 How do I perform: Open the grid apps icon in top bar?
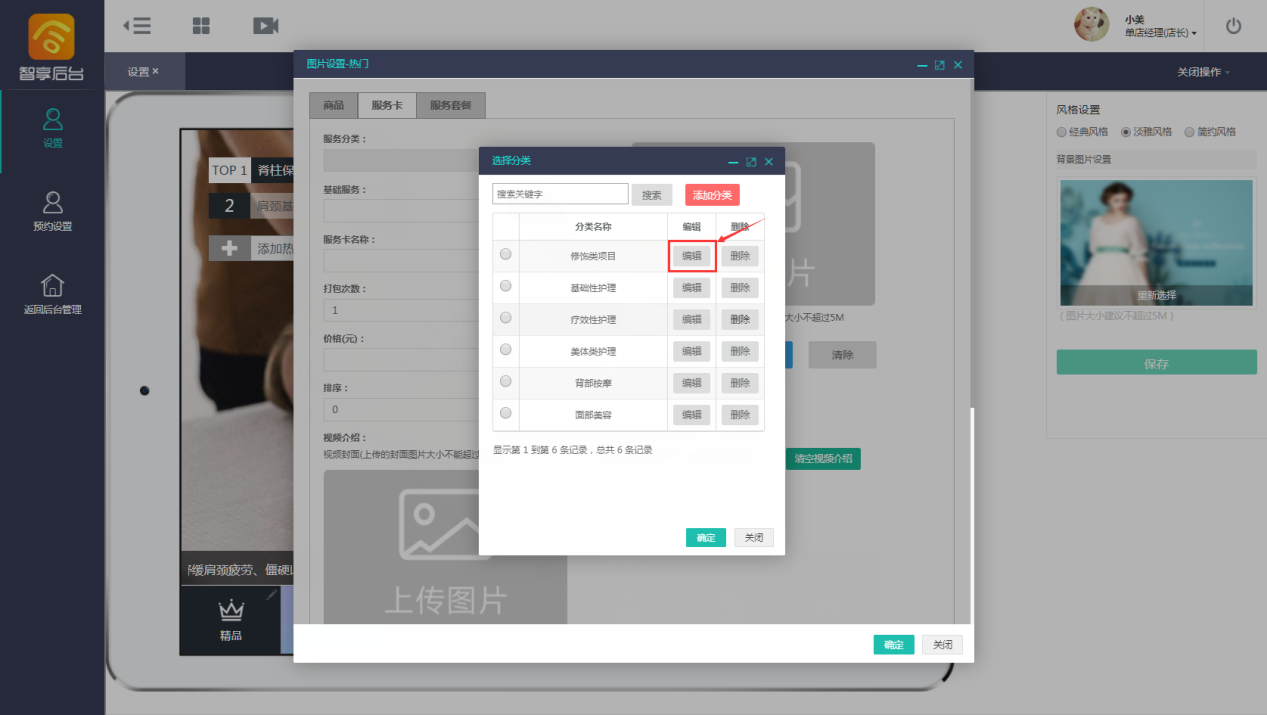click(x=201, y=26)
